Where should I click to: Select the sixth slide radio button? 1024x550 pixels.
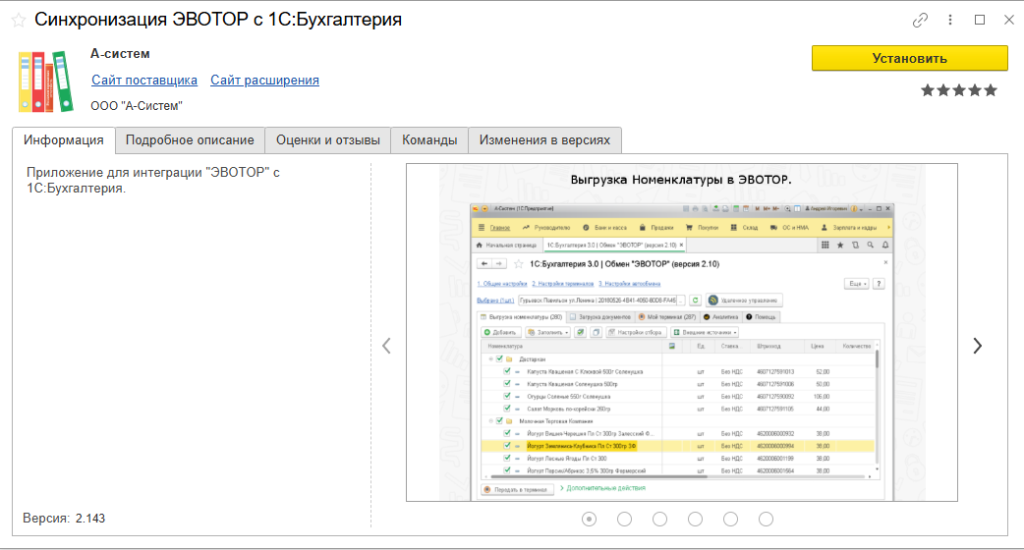(765, 519)
